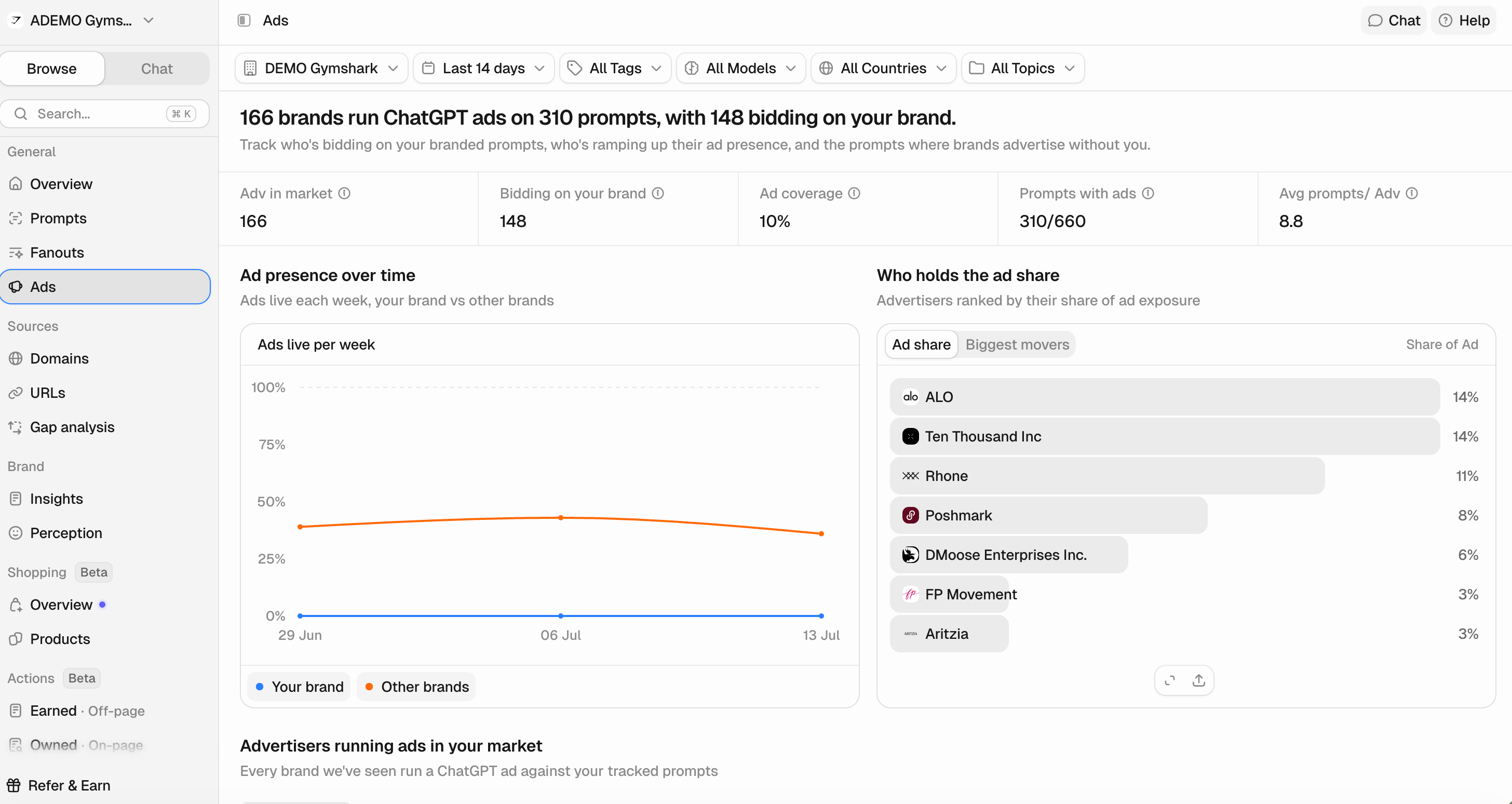Click the Help button in top bar

click(x=1464, y=21)
